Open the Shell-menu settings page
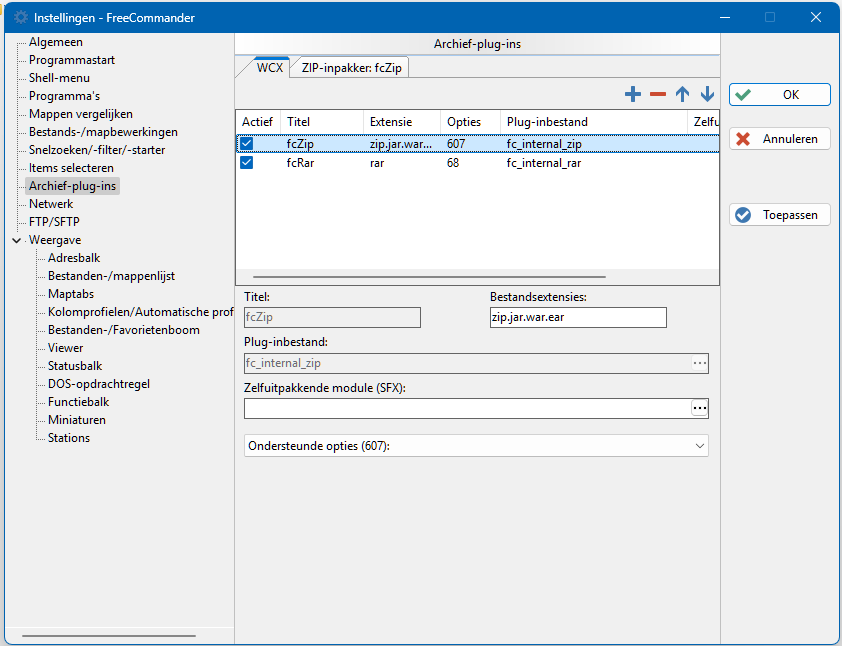 pyautogui.click(x=59, y=78)
